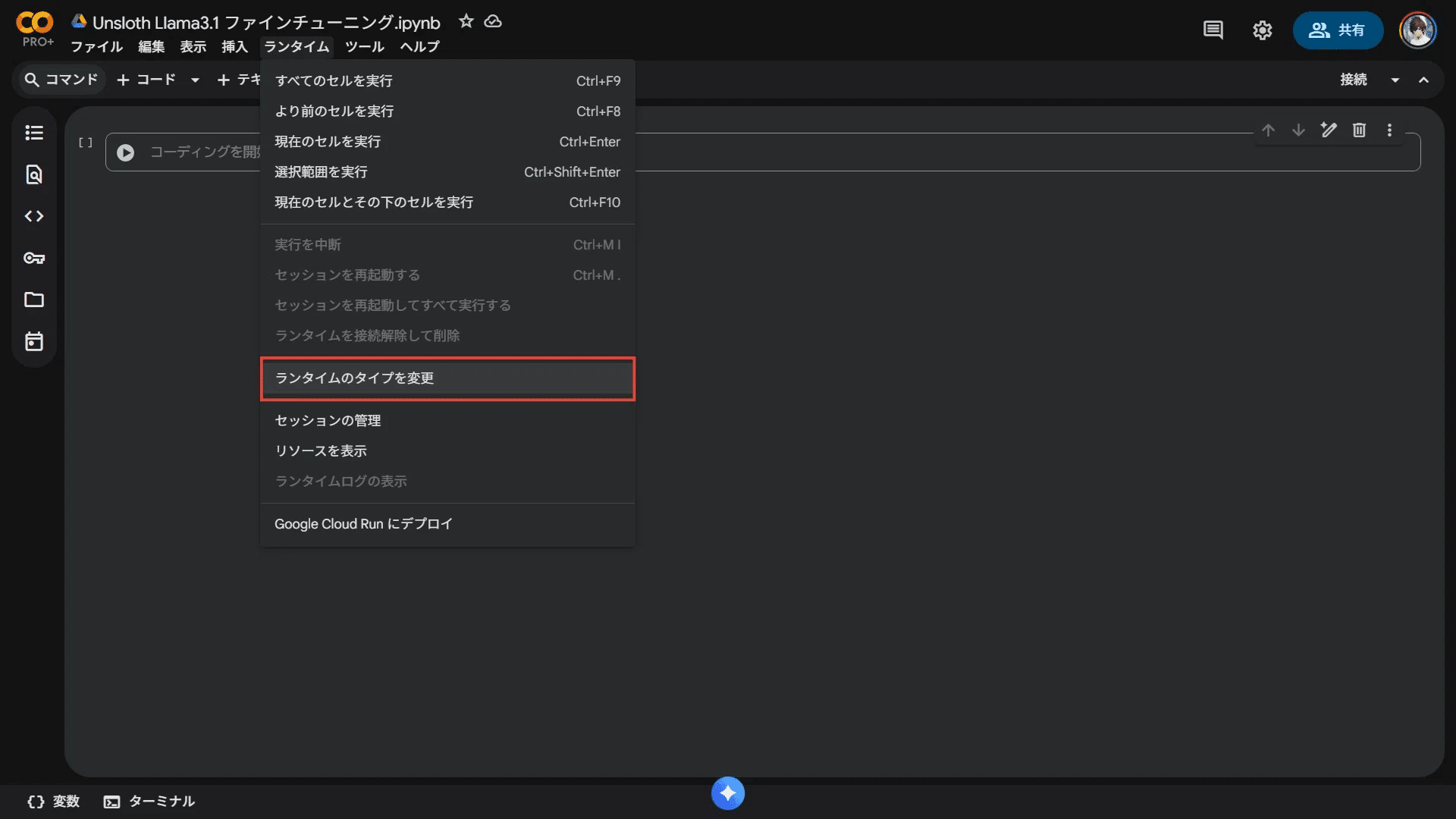The height and width of the screenshot is (819, 1456).
Task: Open the command palette search
Action: pyautogui.click(x=61, y=80)
